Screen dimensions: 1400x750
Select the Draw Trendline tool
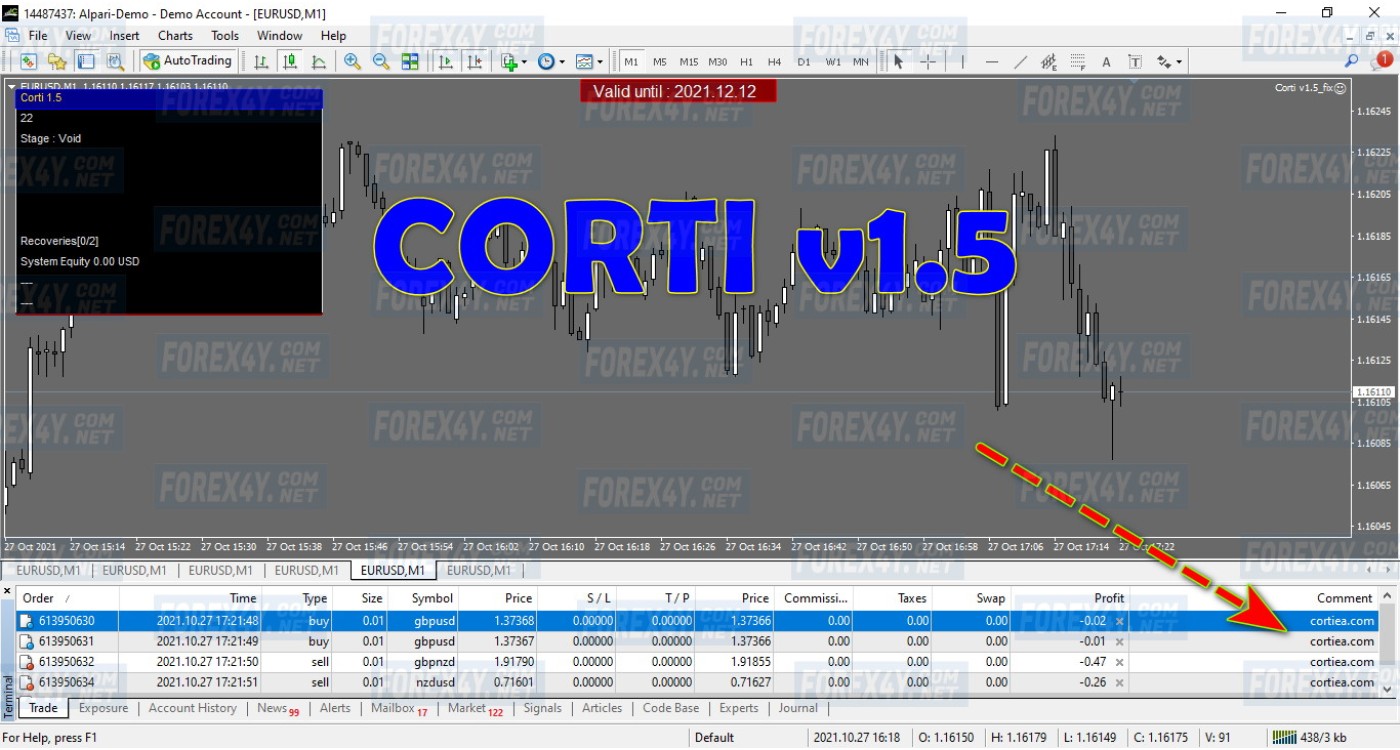click(1020, 62)
